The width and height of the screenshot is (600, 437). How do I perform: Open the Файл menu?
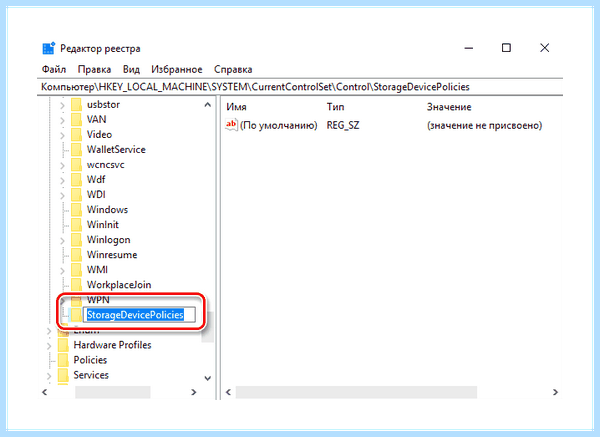54,69
